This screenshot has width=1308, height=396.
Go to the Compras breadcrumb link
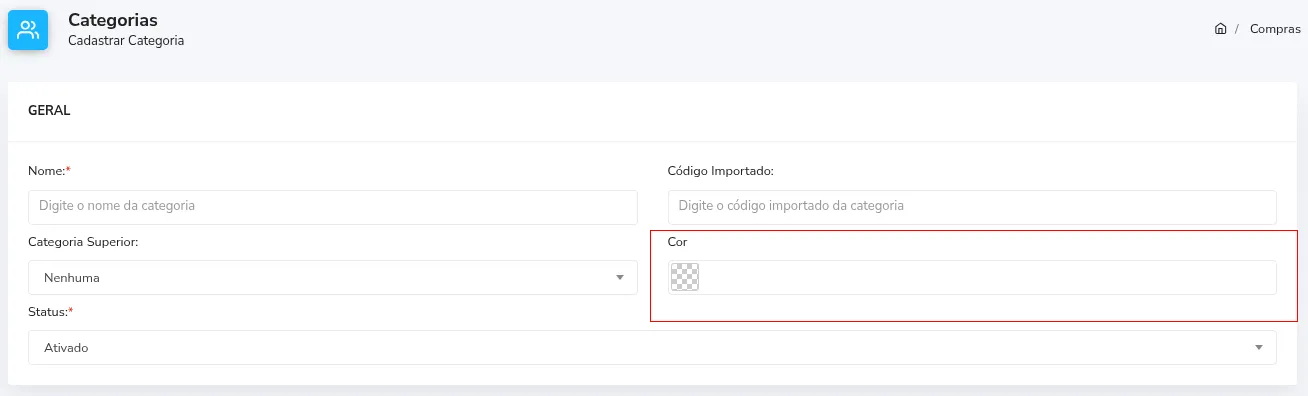[x=1275, y=29]
